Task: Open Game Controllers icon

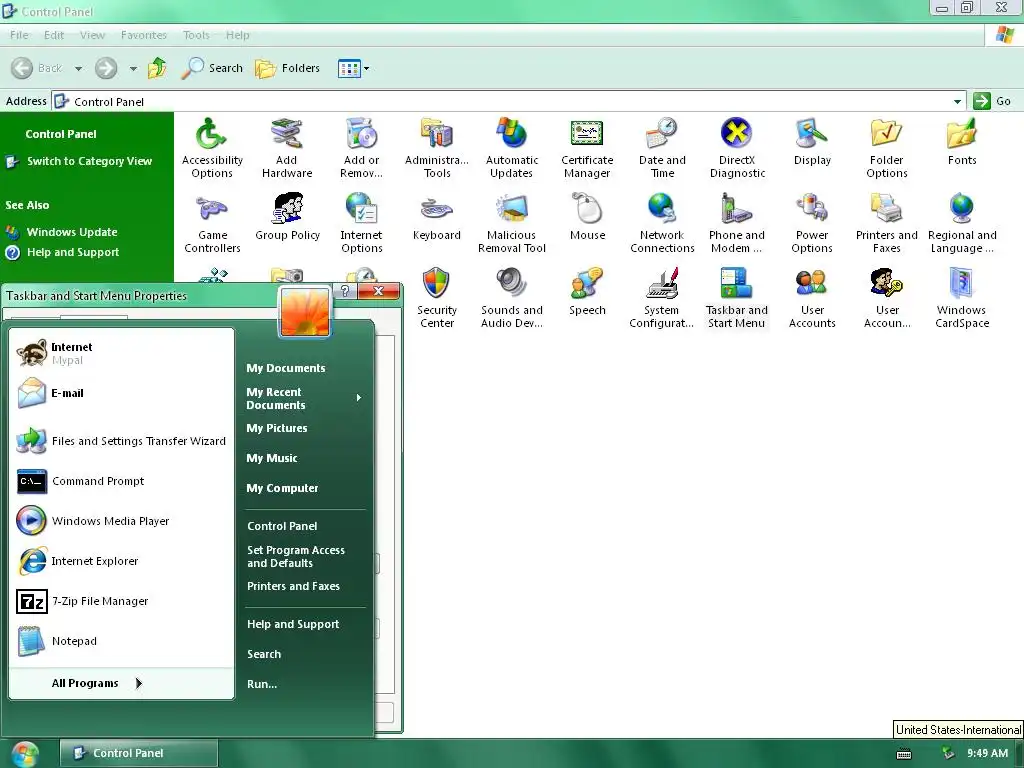Action: (212, 223)
